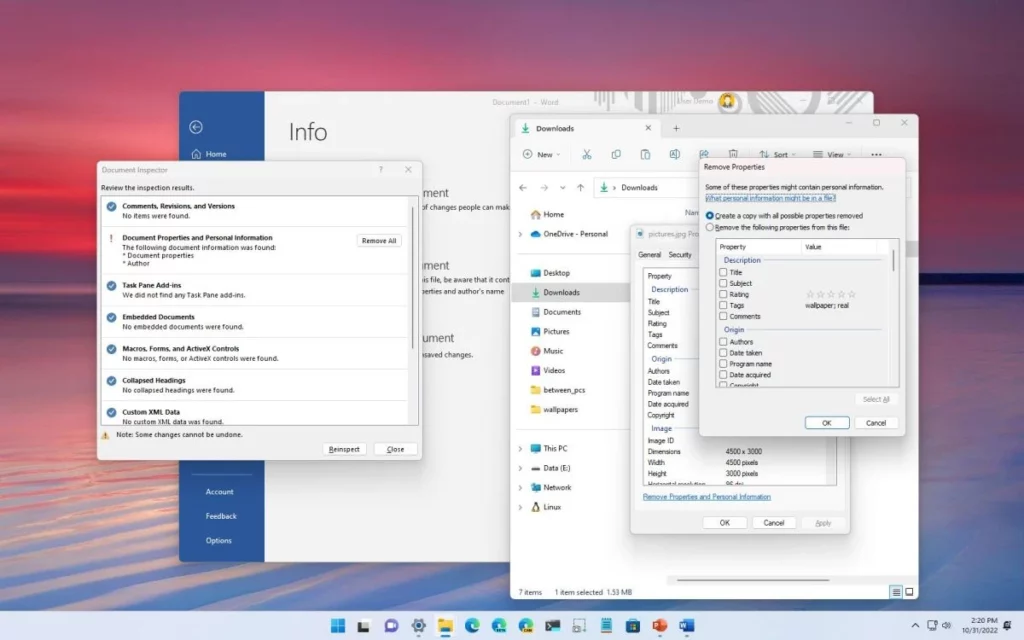
Task: Go back in File Explorer navigation
Action: (523, 187)
